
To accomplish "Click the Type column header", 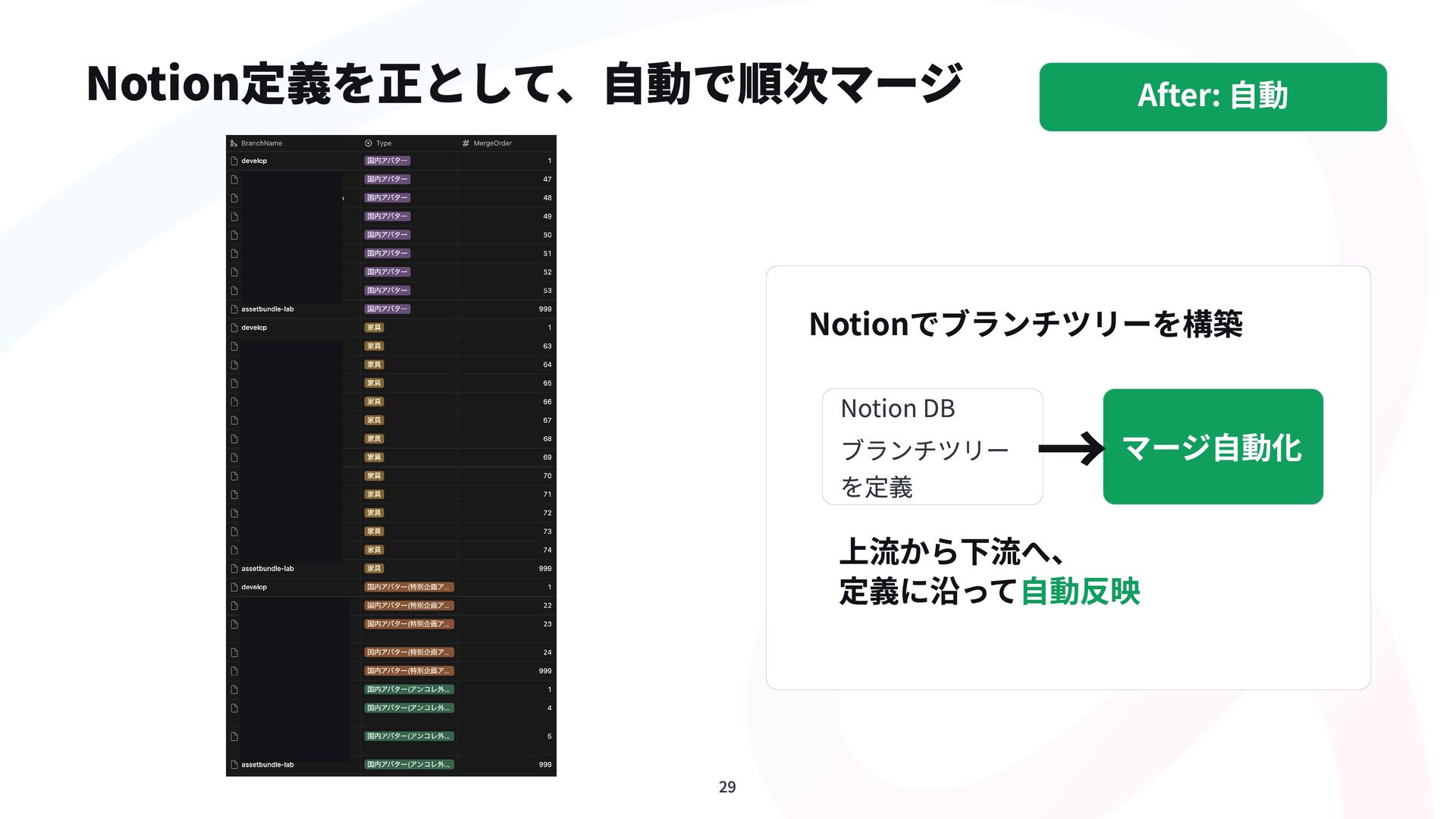I will point(384,143).
